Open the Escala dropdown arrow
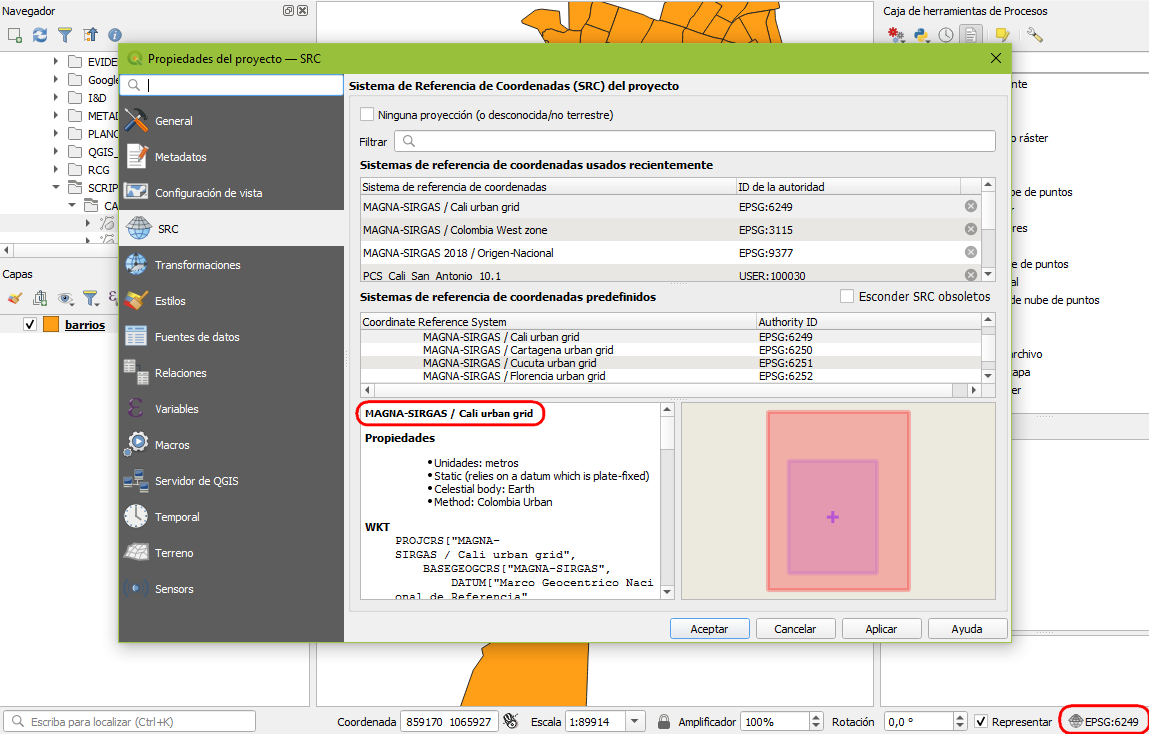The width and height of the screenshot is (1149, 734). [635, 722]
